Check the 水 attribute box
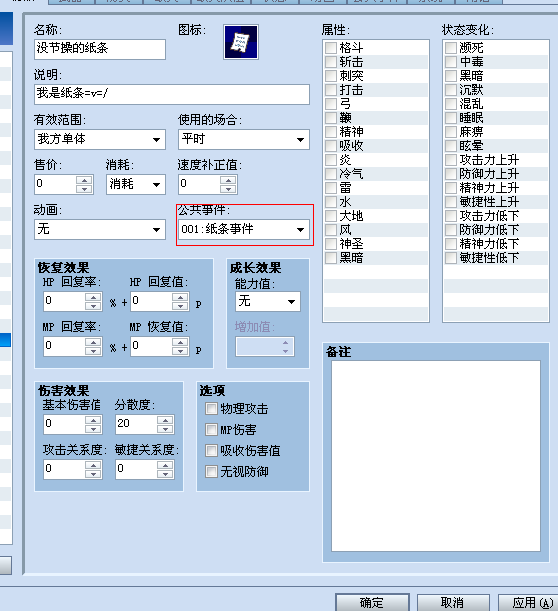 (331, 202)
